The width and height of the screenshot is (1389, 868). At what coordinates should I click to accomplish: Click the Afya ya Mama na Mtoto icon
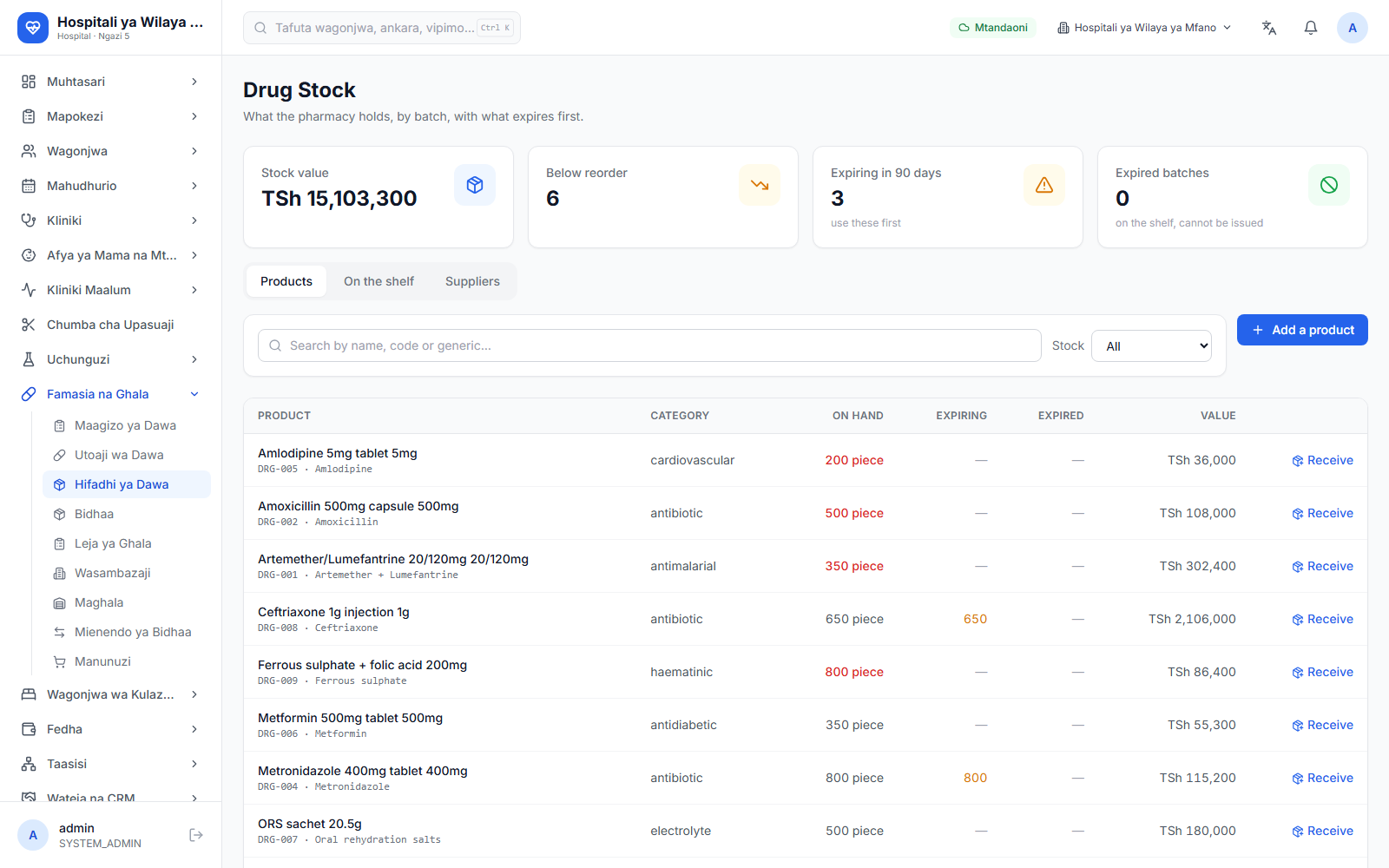29,255
